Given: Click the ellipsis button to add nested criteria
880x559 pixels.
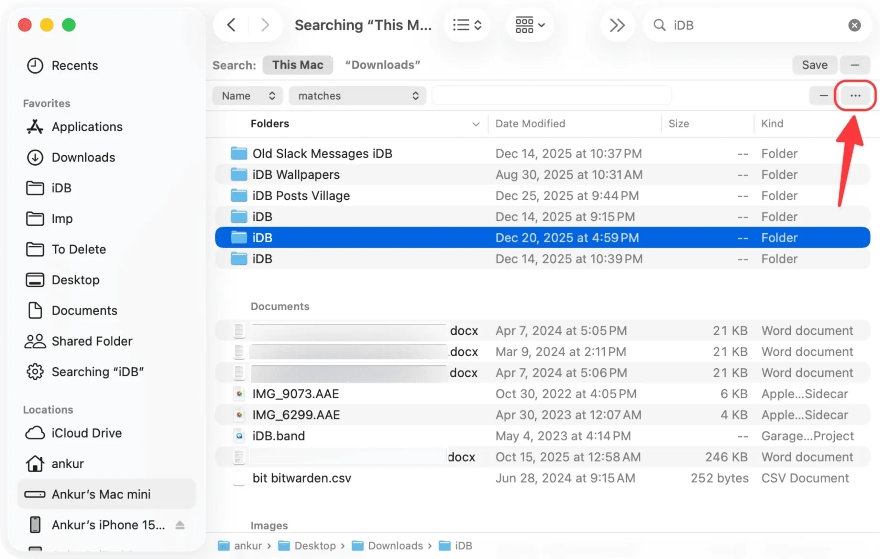Looking at the screenshot, I should click(855, 96).
